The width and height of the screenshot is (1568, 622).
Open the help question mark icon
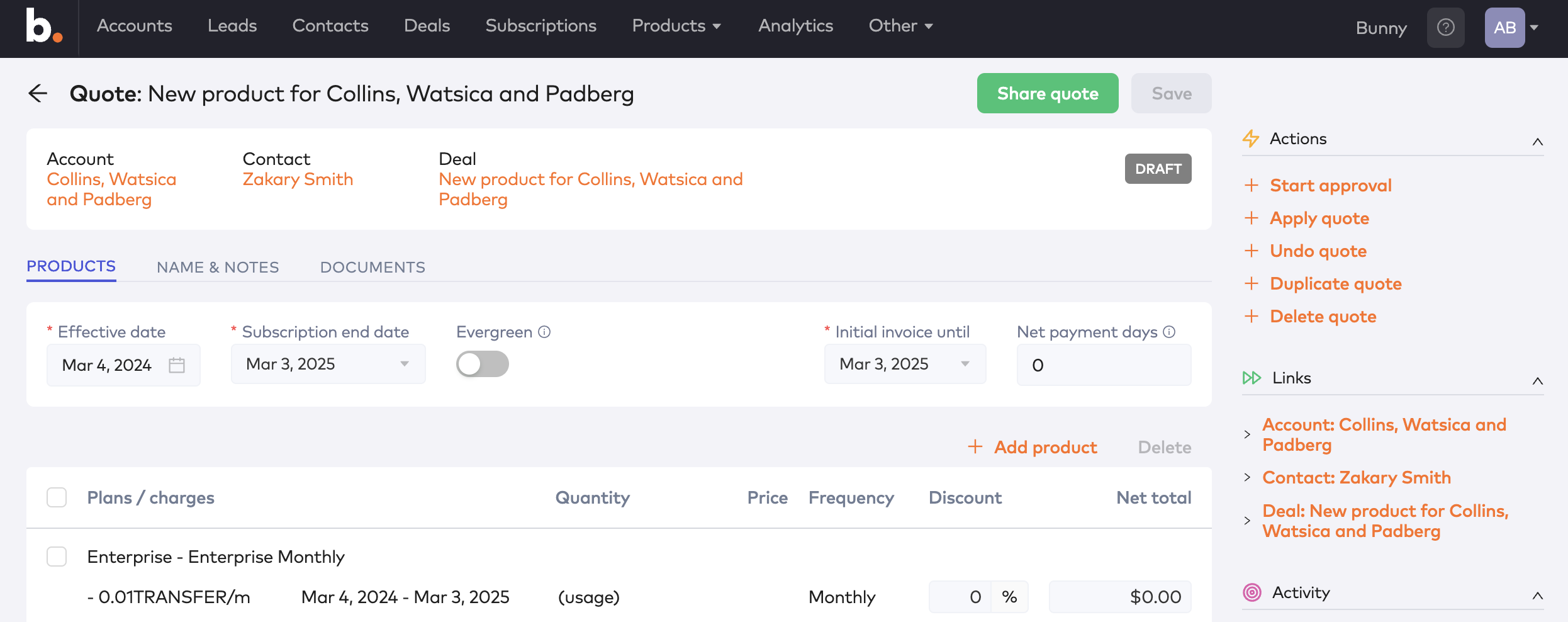point(1445,28)
